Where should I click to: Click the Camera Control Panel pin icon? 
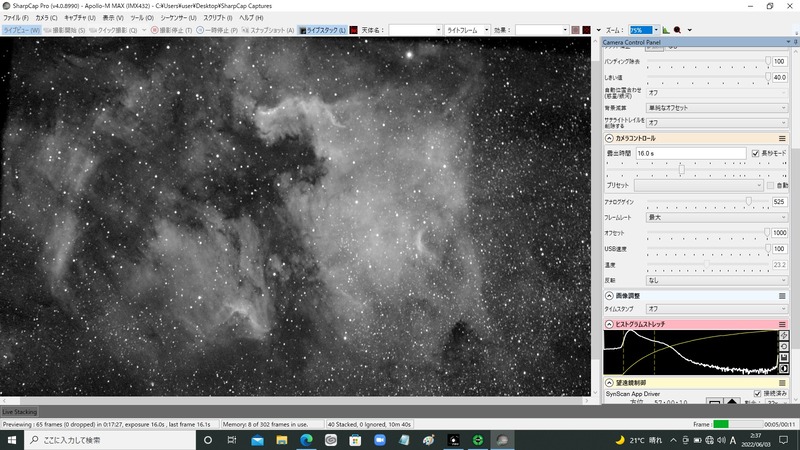coord(795,42)
